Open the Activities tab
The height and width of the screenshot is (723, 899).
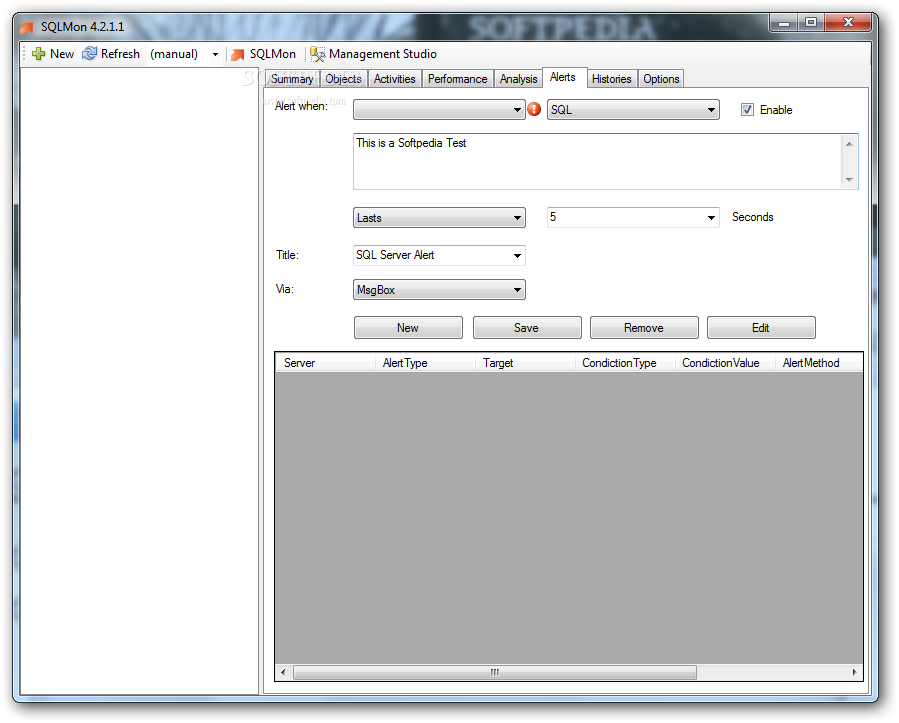(x=394, y=79)
